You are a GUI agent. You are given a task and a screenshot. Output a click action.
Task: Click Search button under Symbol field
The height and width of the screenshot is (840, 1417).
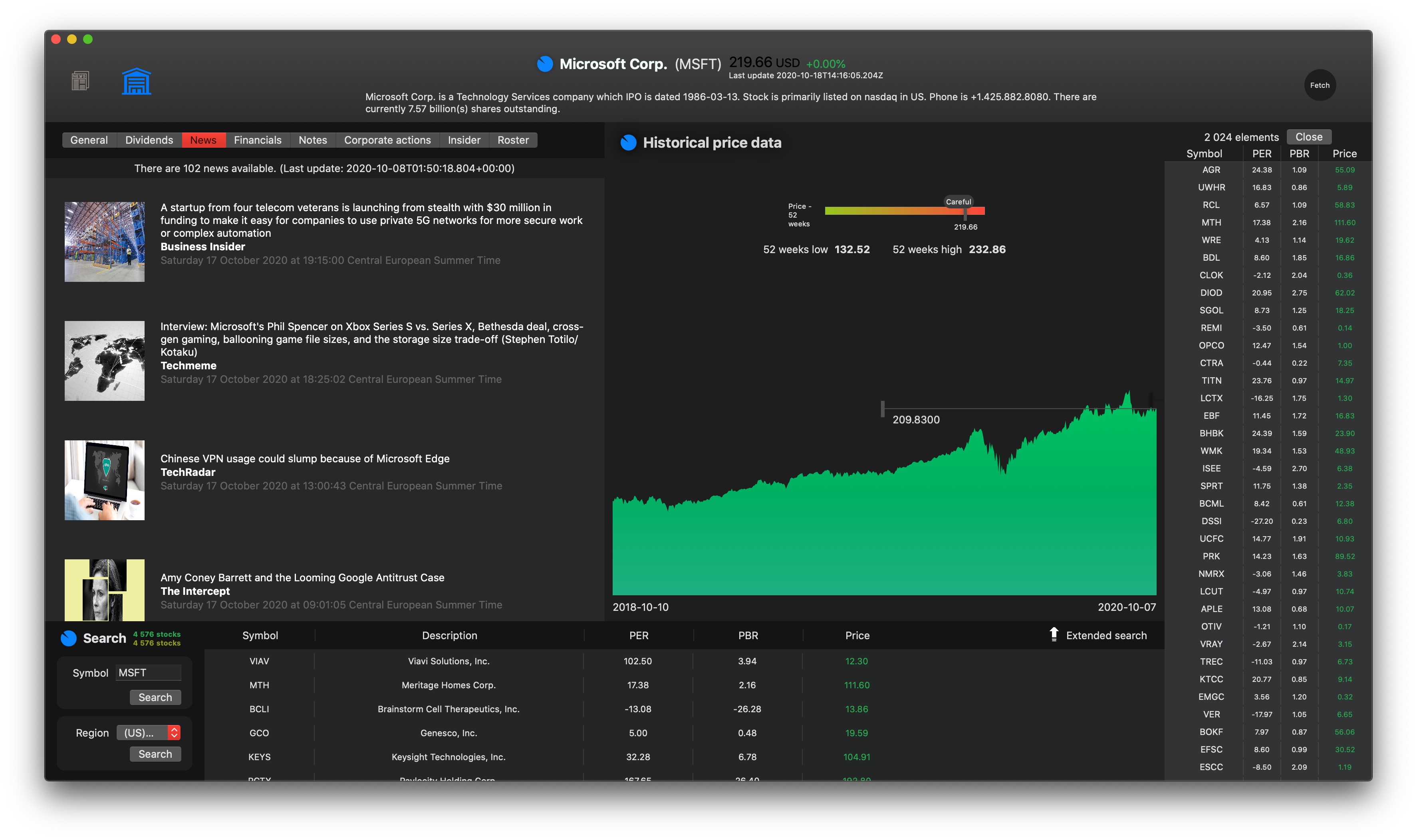coord(155,697)
